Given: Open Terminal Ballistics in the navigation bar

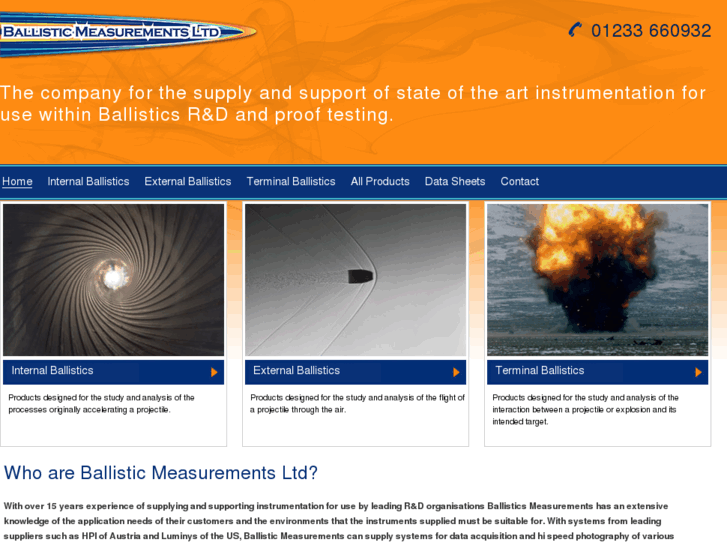Looking at the screenshot, I should [x=291, y=181].
